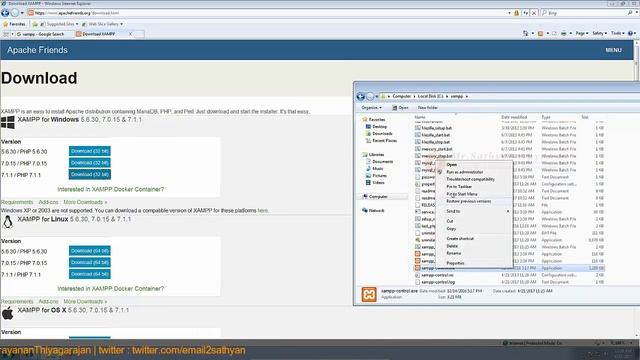Click the Apache Friends site title

[x=37, y=50]
